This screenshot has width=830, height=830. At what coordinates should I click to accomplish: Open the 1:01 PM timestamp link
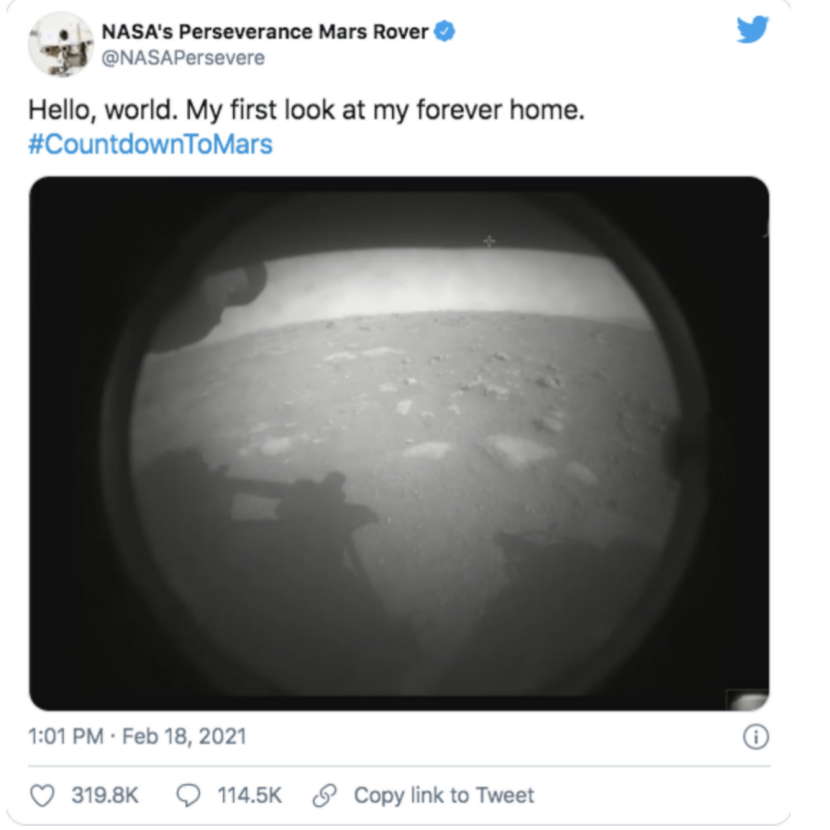66,737
